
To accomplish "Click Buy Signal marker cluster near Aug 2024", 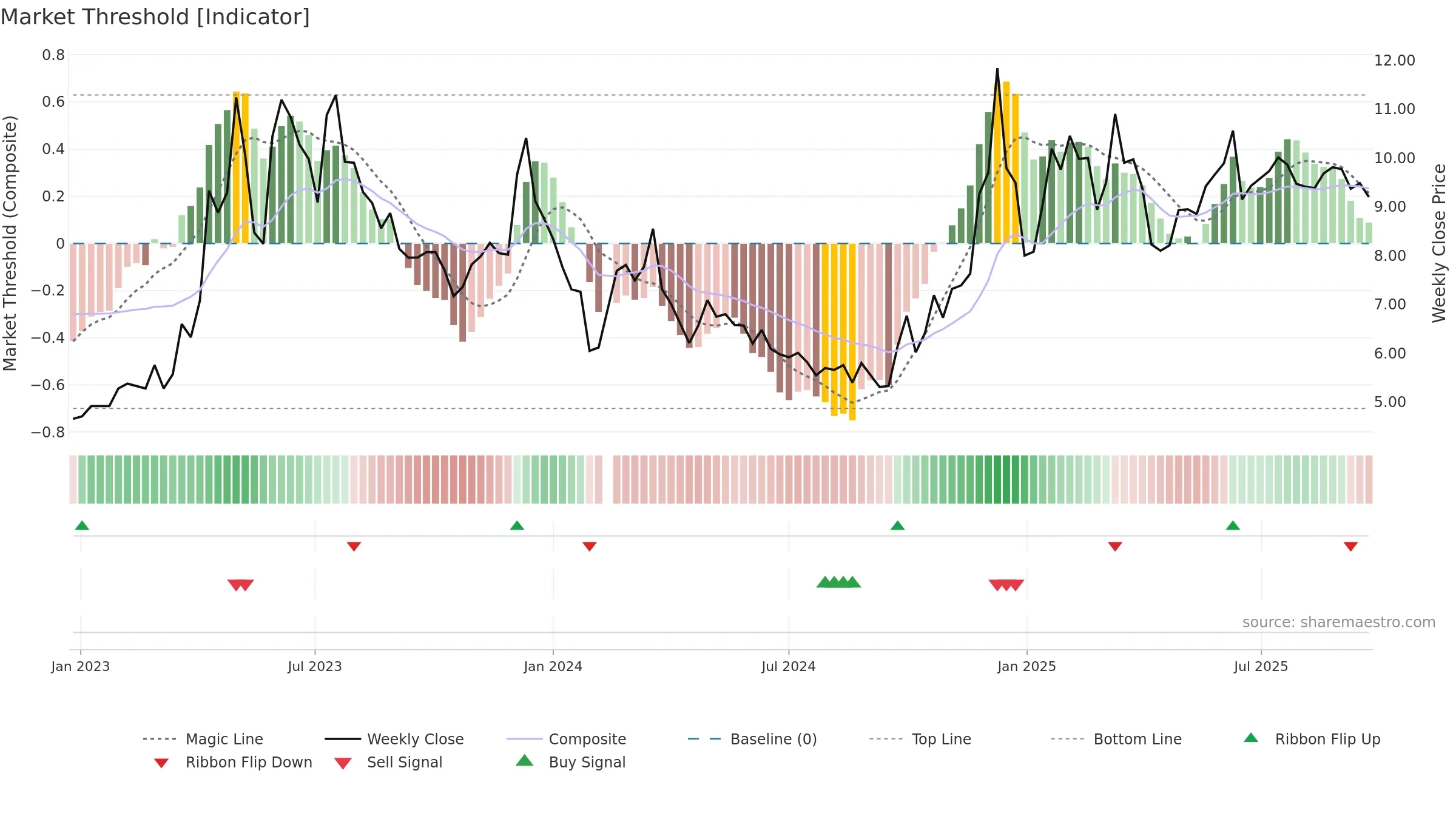I will click(838, 582).
